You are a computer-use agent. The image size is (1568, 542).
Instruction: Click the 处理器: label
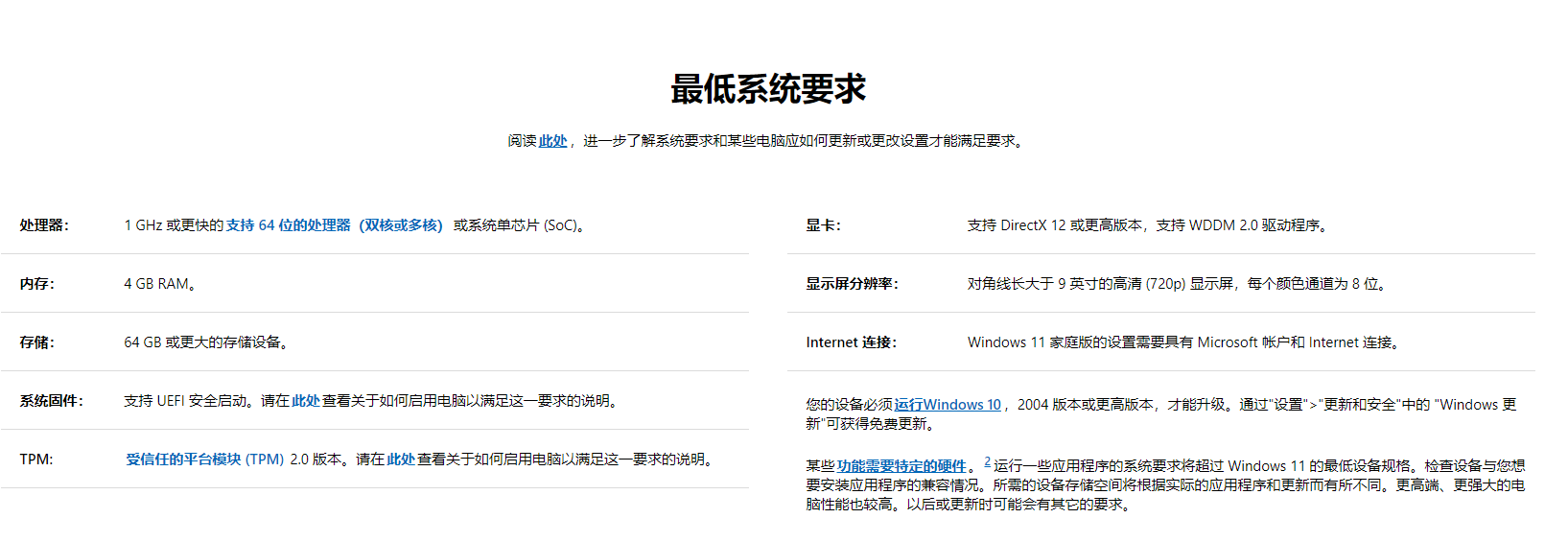point(44,225)
